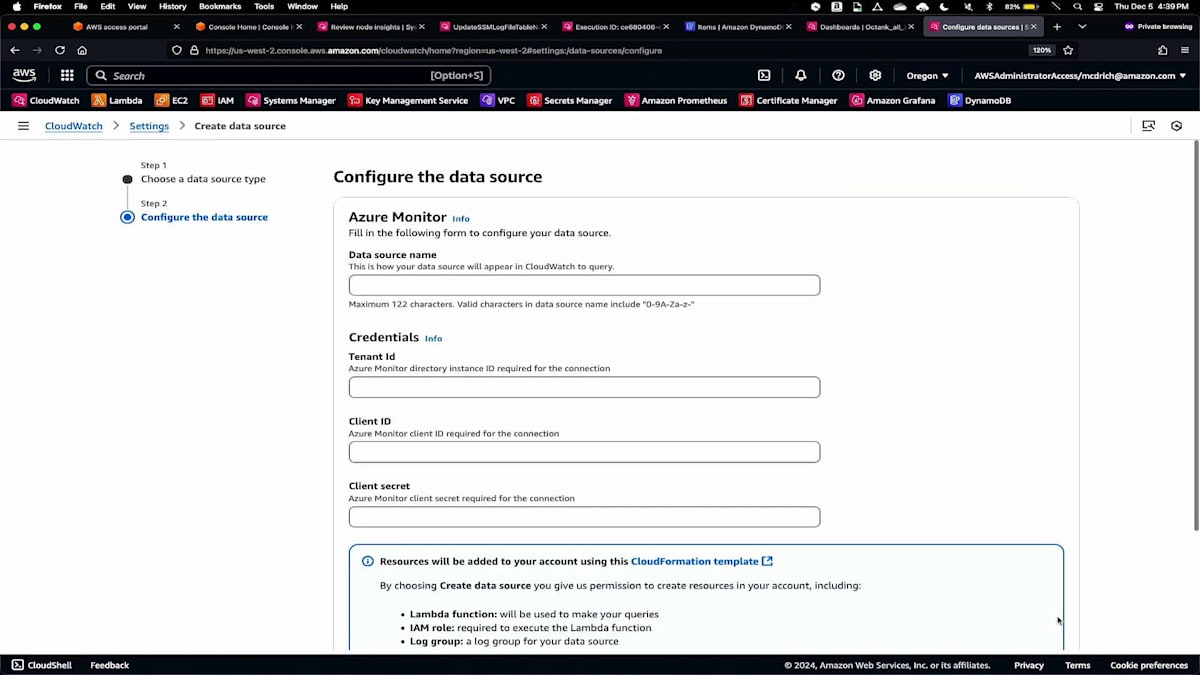1200x675 pixels.
Task: Open the notifications bell
Action: coord(801,75)
